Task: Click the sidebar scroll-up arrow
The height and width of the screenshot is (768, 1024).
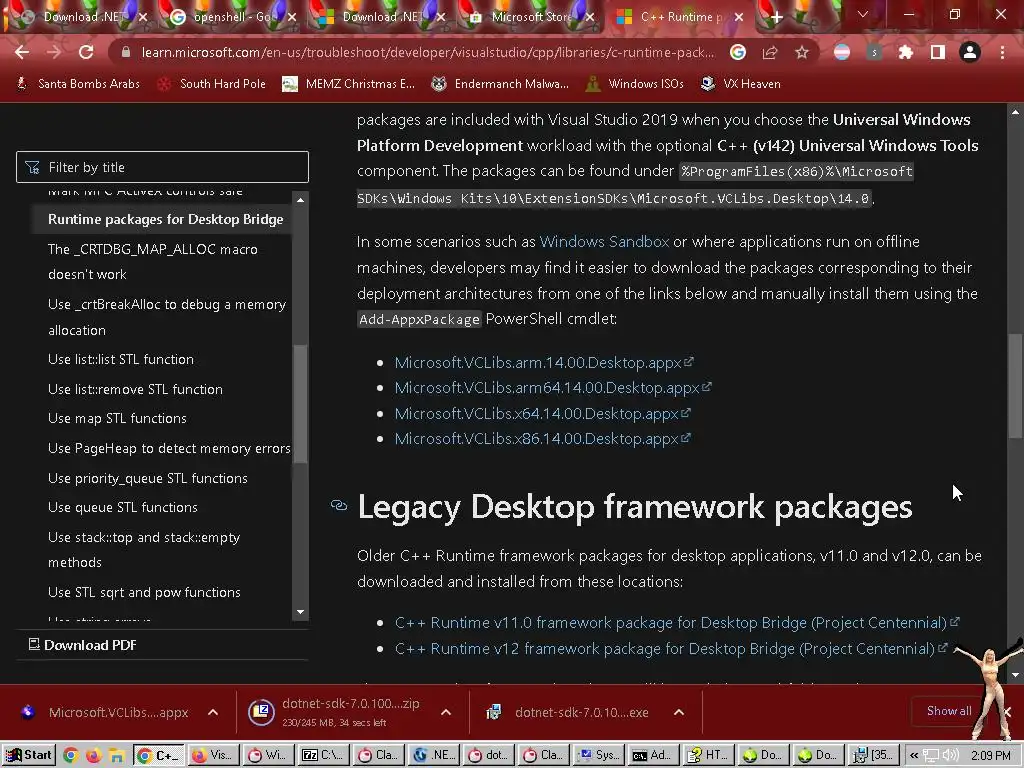Action: coord(300,200)
